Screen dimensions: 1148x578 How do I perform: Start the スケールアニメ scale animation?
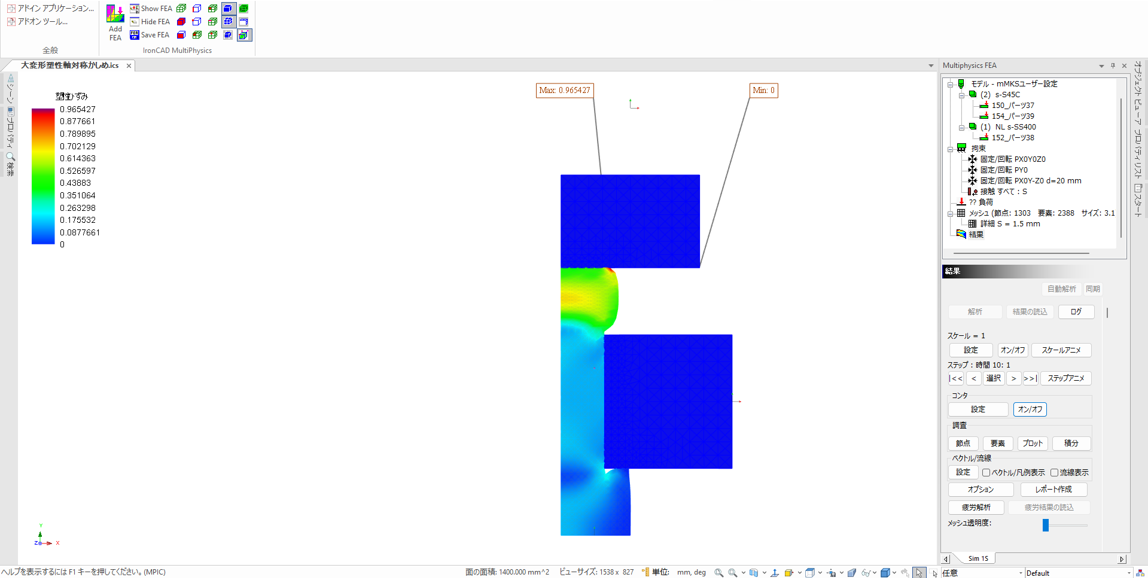pyautogui.click(x=1061, y=350)
